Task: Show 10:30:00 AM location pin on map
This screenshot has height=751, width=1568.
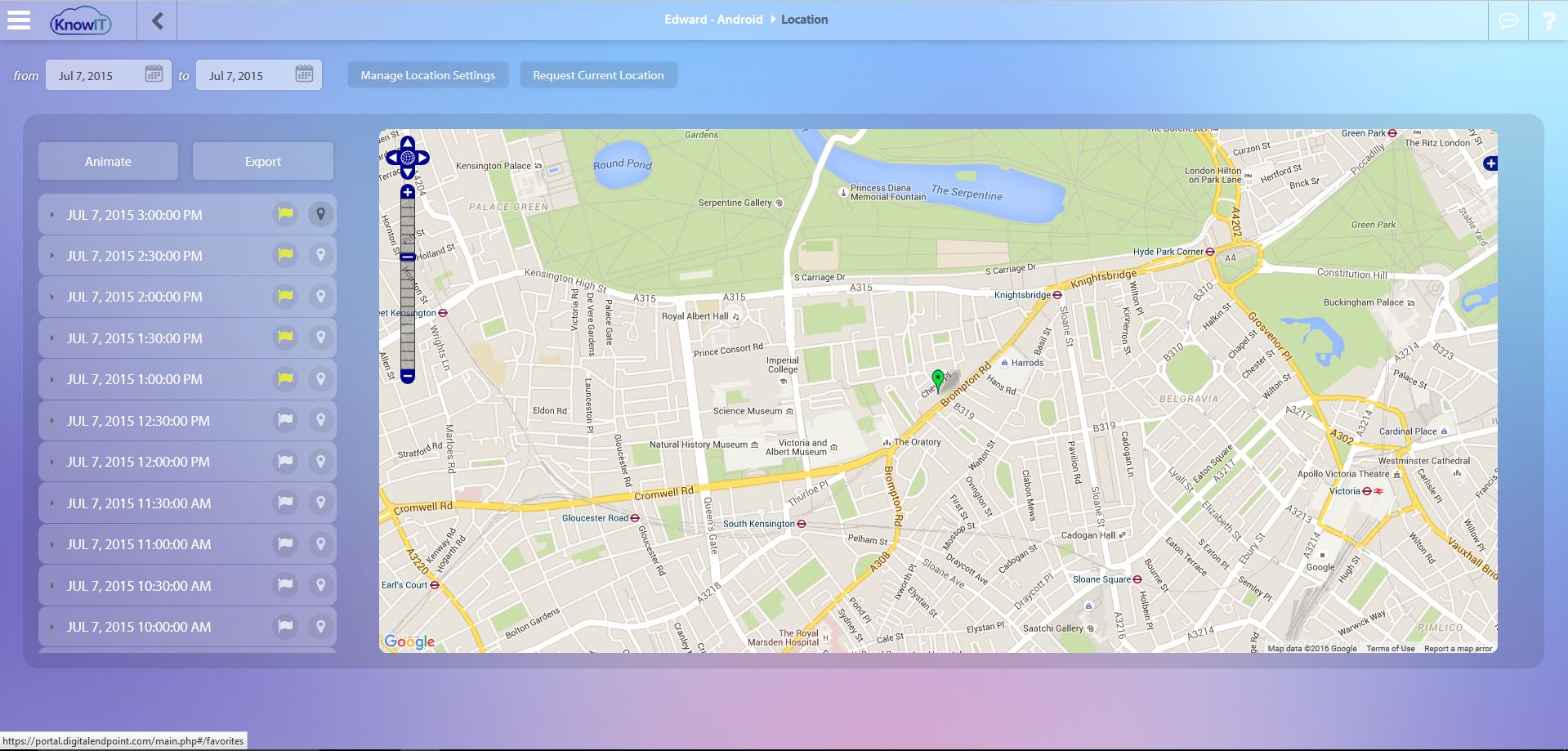Action: coord(321,585)
